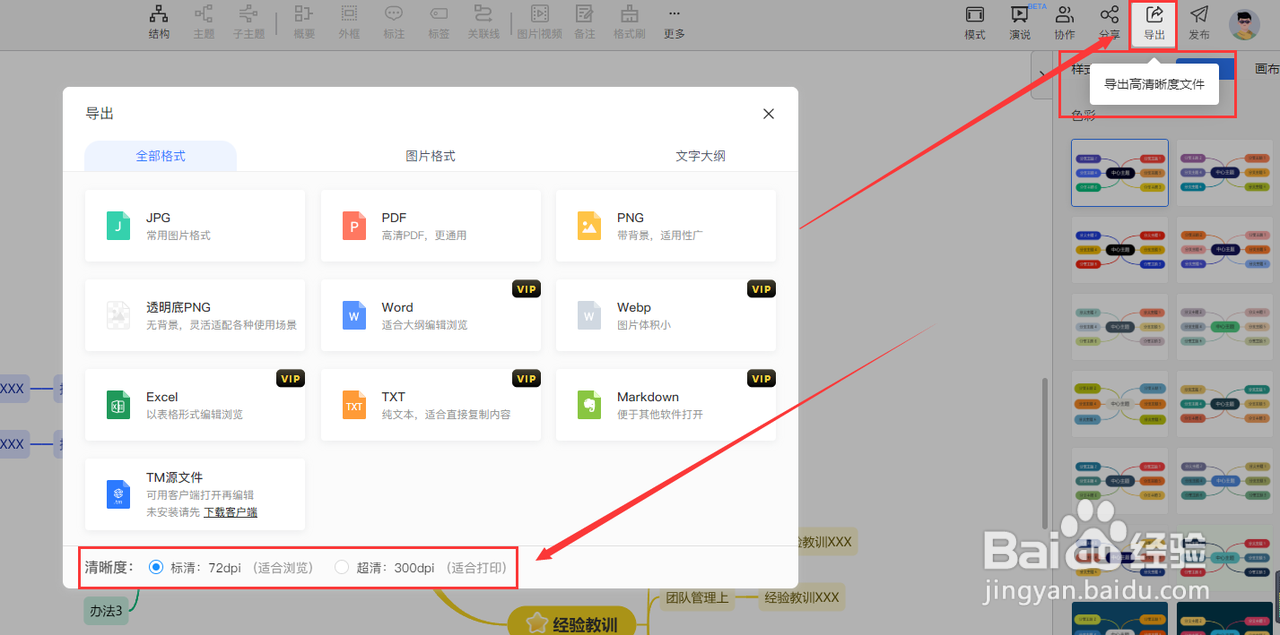
Task: Select 超清 300dpi clarity radio button
Action: click(x=342, y=567)
